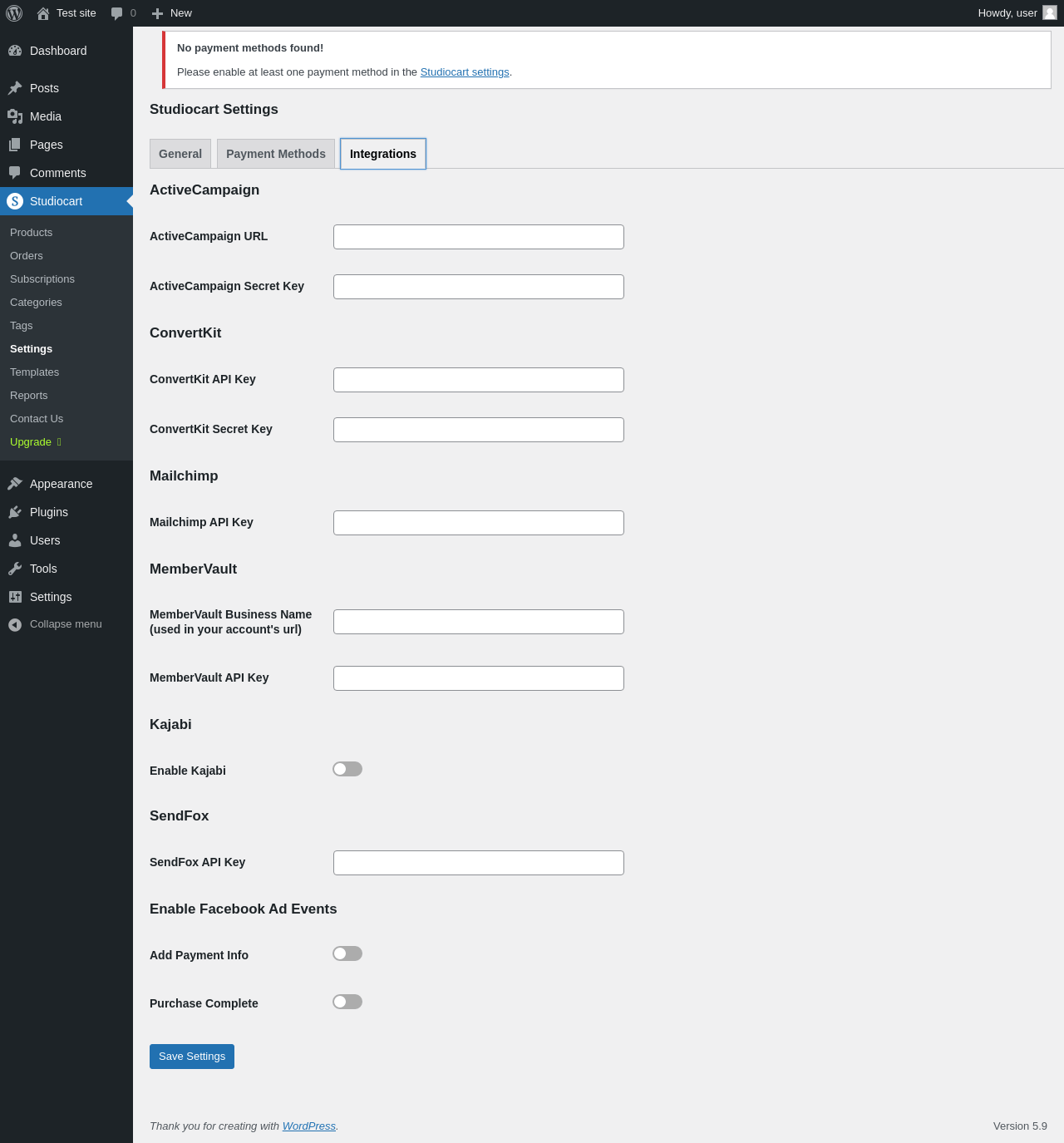Focus the ActiveCampaign Secret Key field

479,287
